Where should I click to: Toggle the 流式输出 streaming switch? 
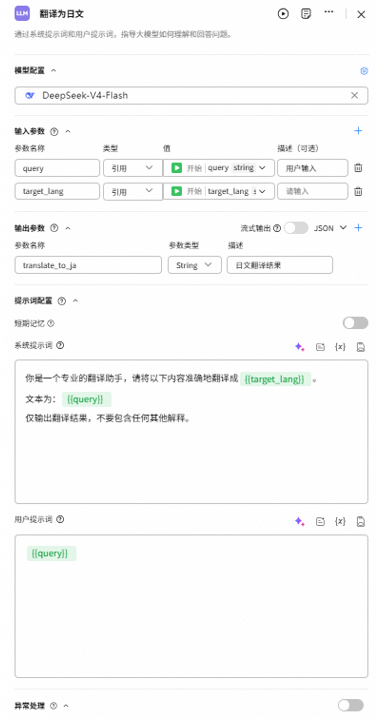pos(296,228)
